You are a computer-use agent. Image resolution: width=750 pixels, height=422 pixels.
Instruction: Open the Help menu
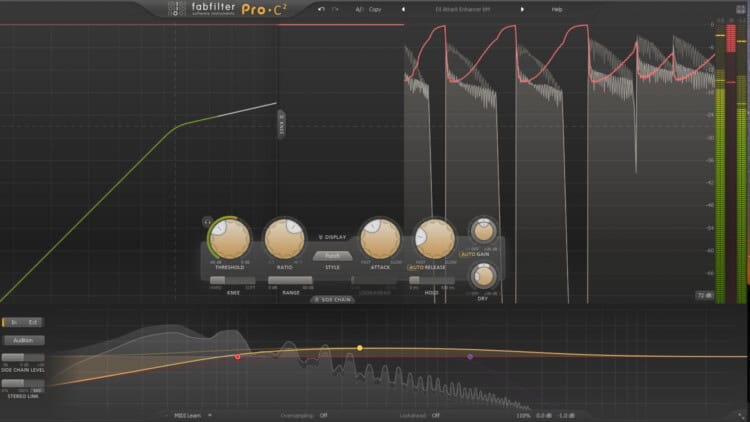tap(557, 9)
